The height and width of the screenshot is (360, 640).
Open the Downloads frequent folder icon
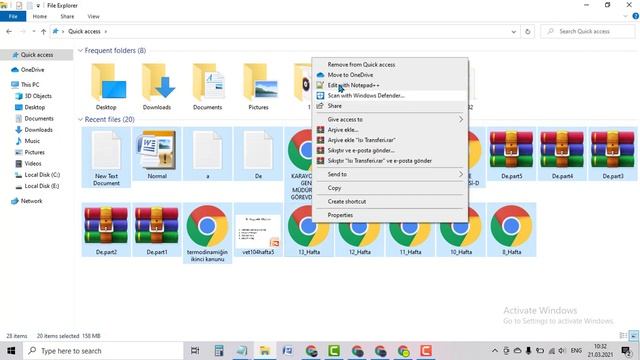coord(158,82)
